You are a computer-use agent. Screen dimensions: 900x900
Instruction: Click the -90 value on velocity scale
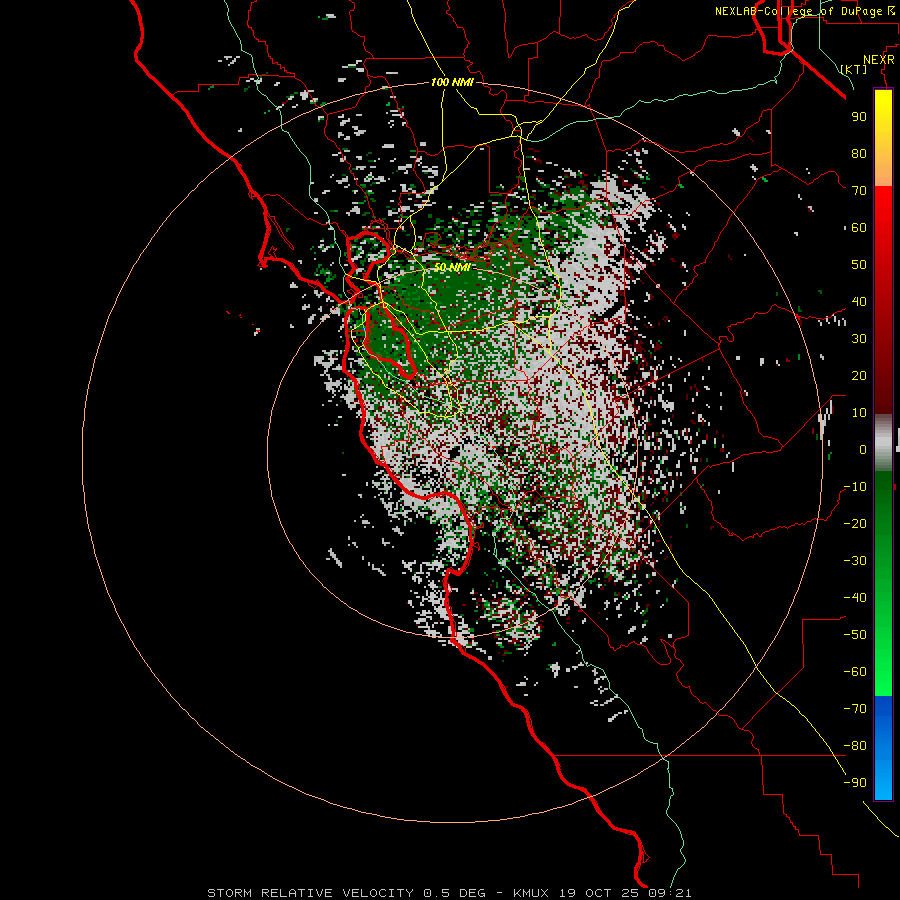855,782
